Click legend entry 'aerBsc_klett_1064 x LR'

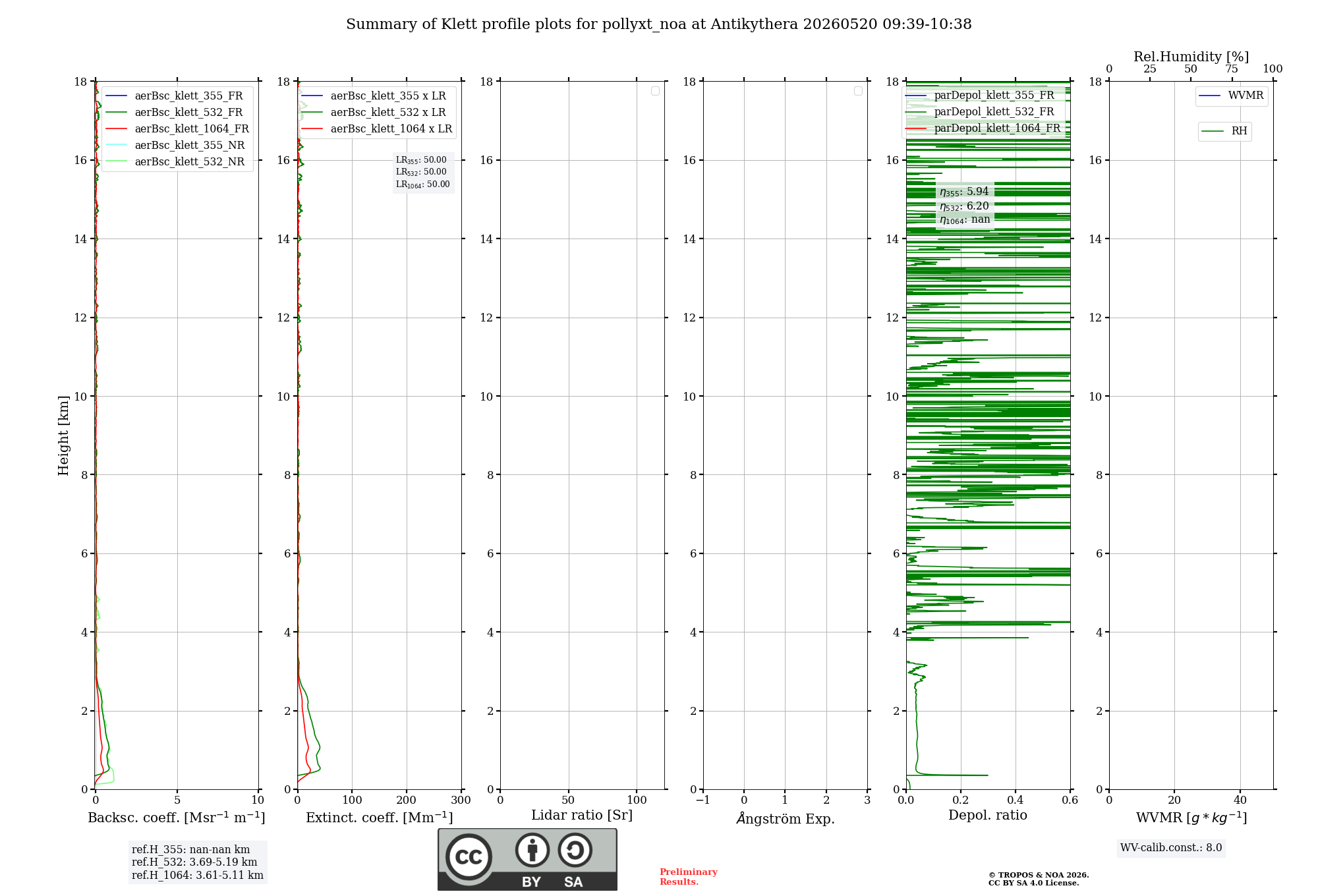377,128
